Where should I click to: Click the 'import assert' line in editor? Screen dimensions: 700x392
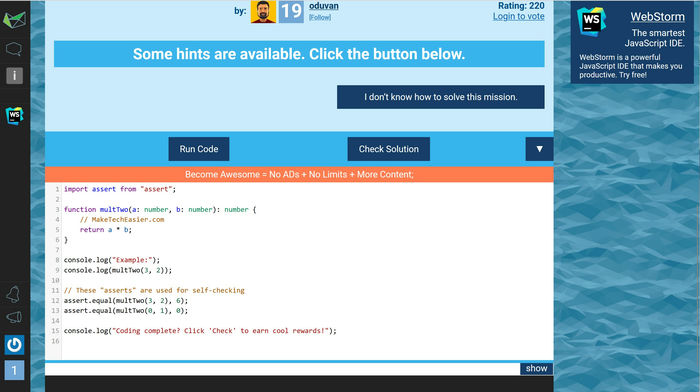point(120,189)
